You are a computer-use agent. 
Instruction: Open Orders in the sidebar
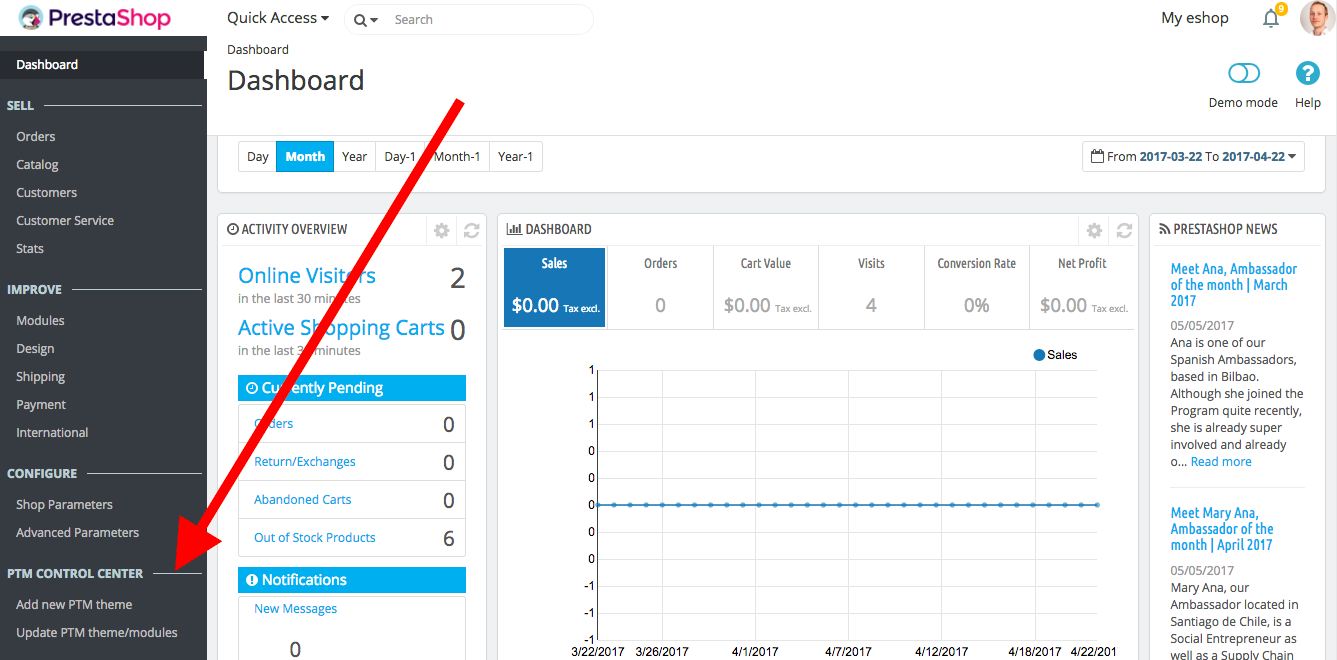click(36, 136)
